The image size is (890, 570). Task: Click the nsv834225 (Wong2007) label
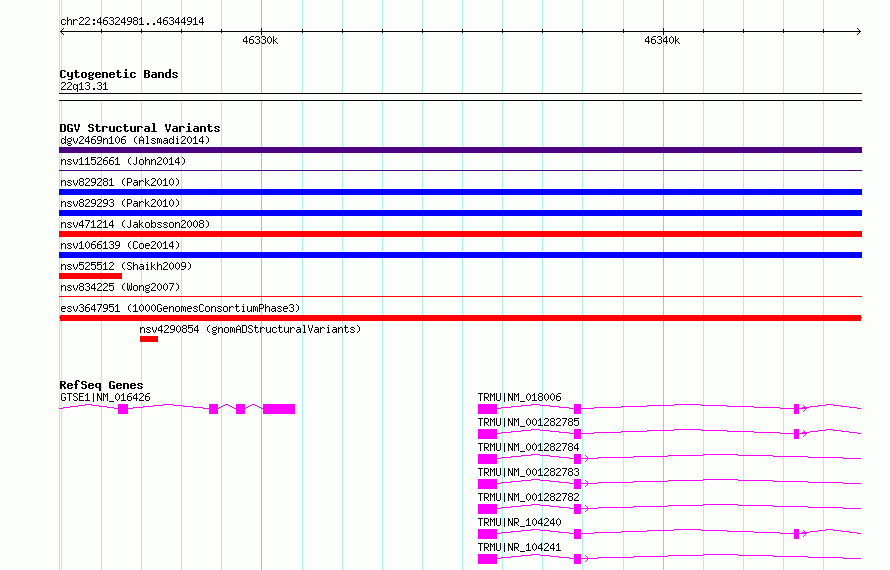coord(120,287)
